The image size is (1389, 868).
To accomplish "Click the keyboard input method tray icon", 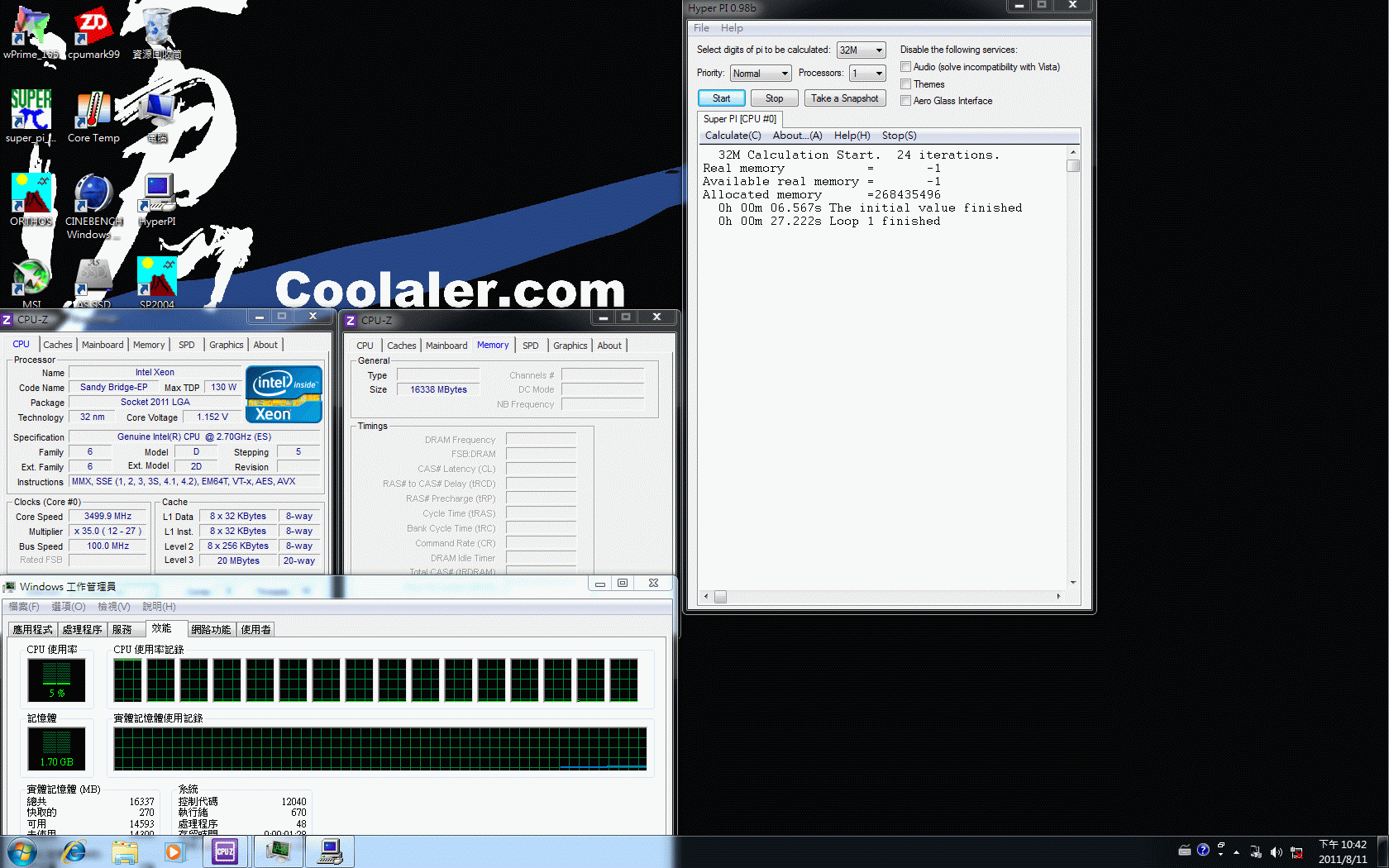I will click(x=1185, y=850).
